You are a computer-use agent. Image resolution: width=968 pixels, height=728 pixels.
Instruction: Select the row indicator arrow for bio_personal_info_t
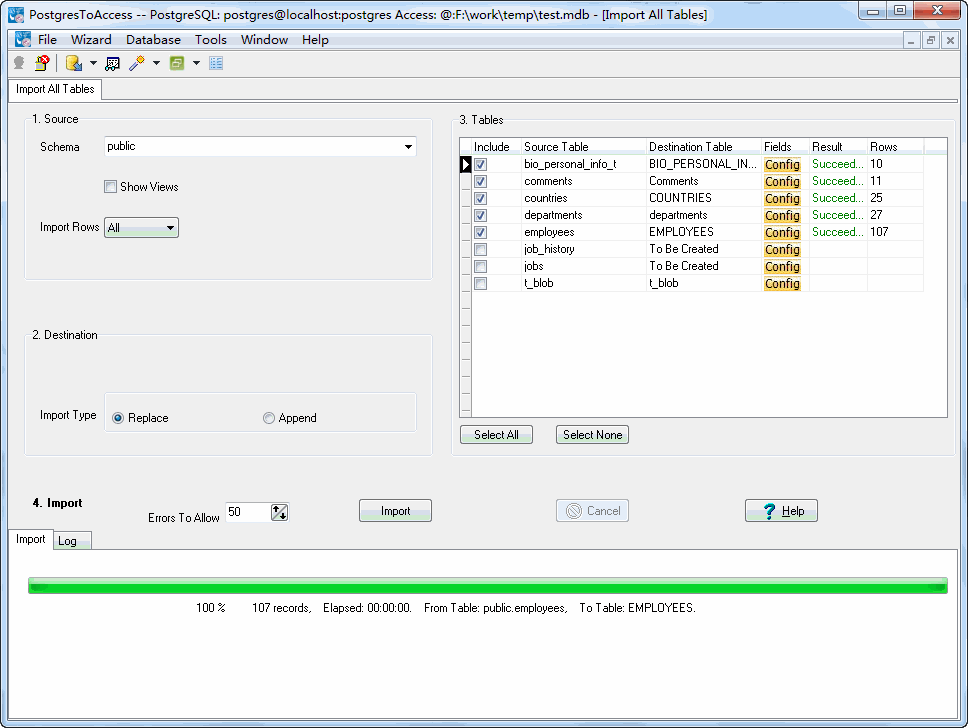[465, 164]
